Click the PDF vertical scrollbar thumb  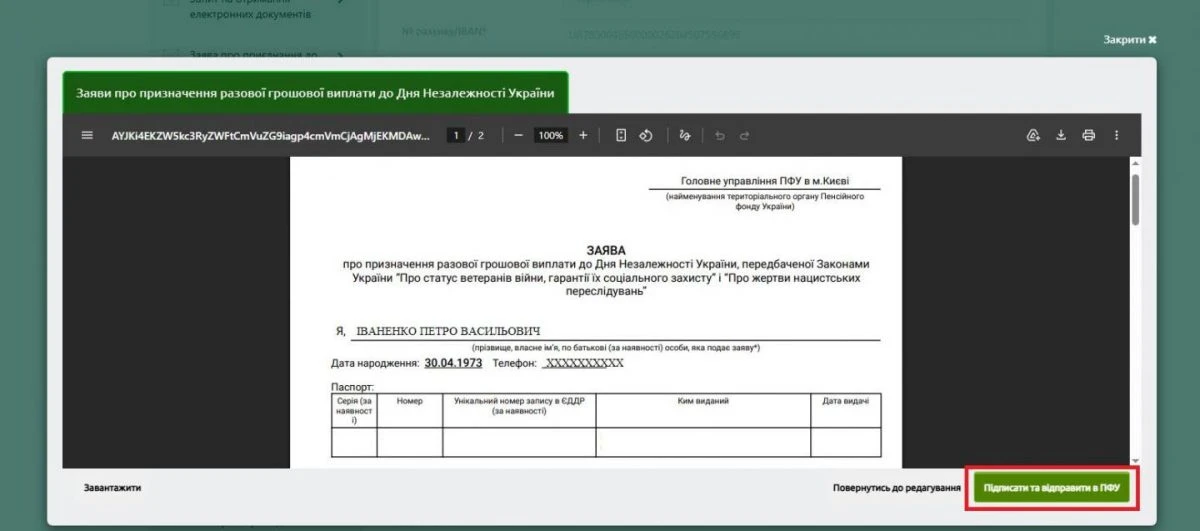[x=1135, y=198]
